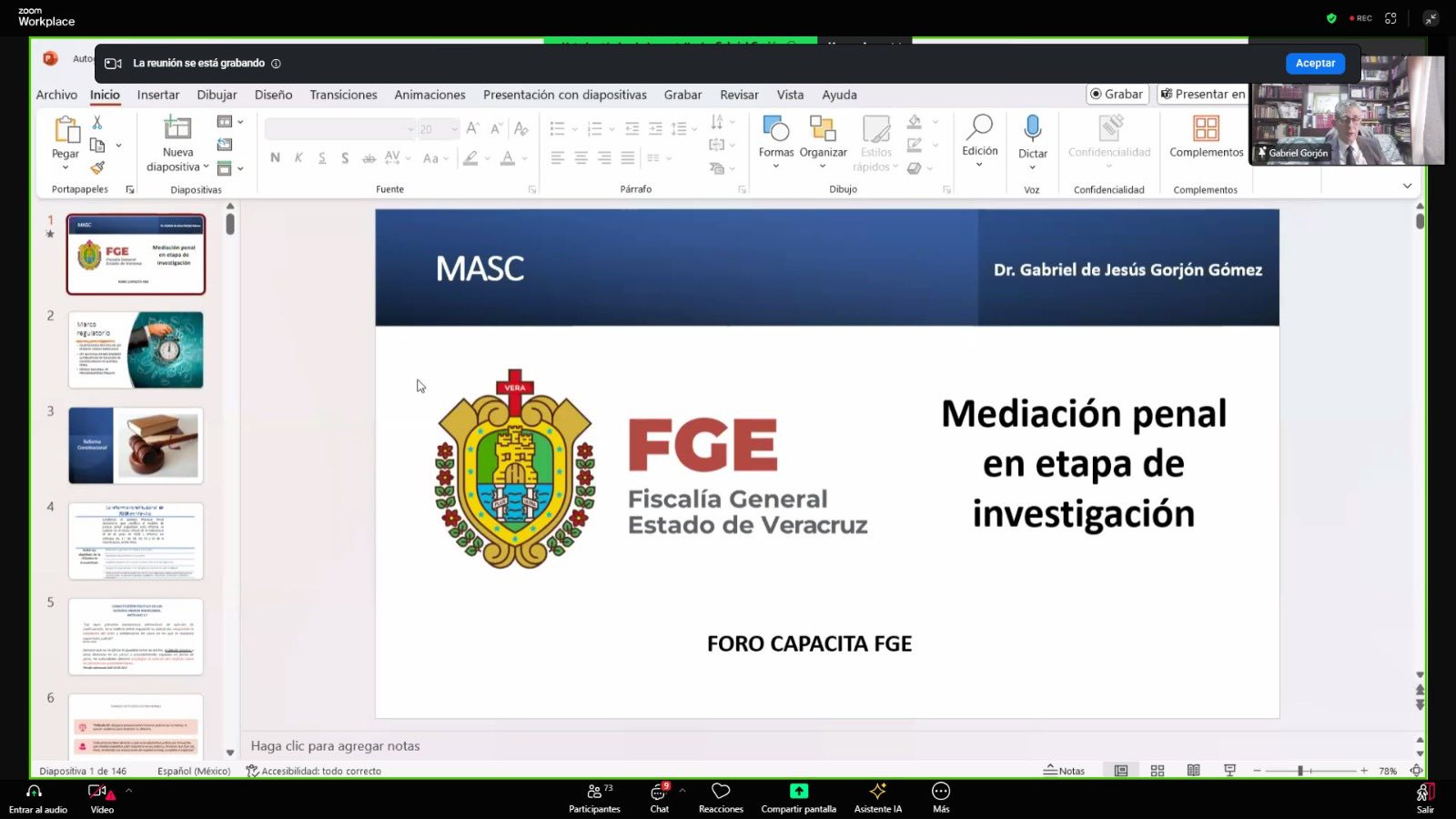Switch to slide sorter view
Image resolution: width=1456 pixels, height=819 pixels.
click(x=1158, y=771)
